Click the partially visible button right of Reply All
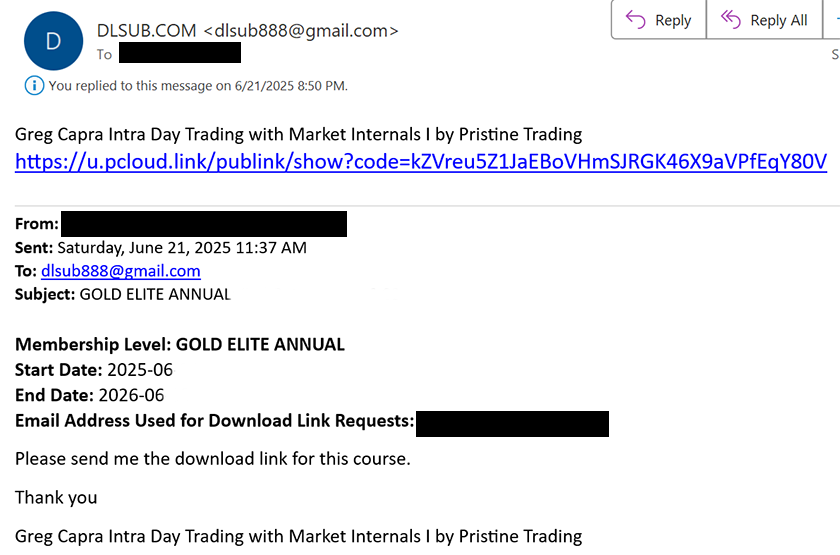The image size is (840, 555). [x=832, y=20]
